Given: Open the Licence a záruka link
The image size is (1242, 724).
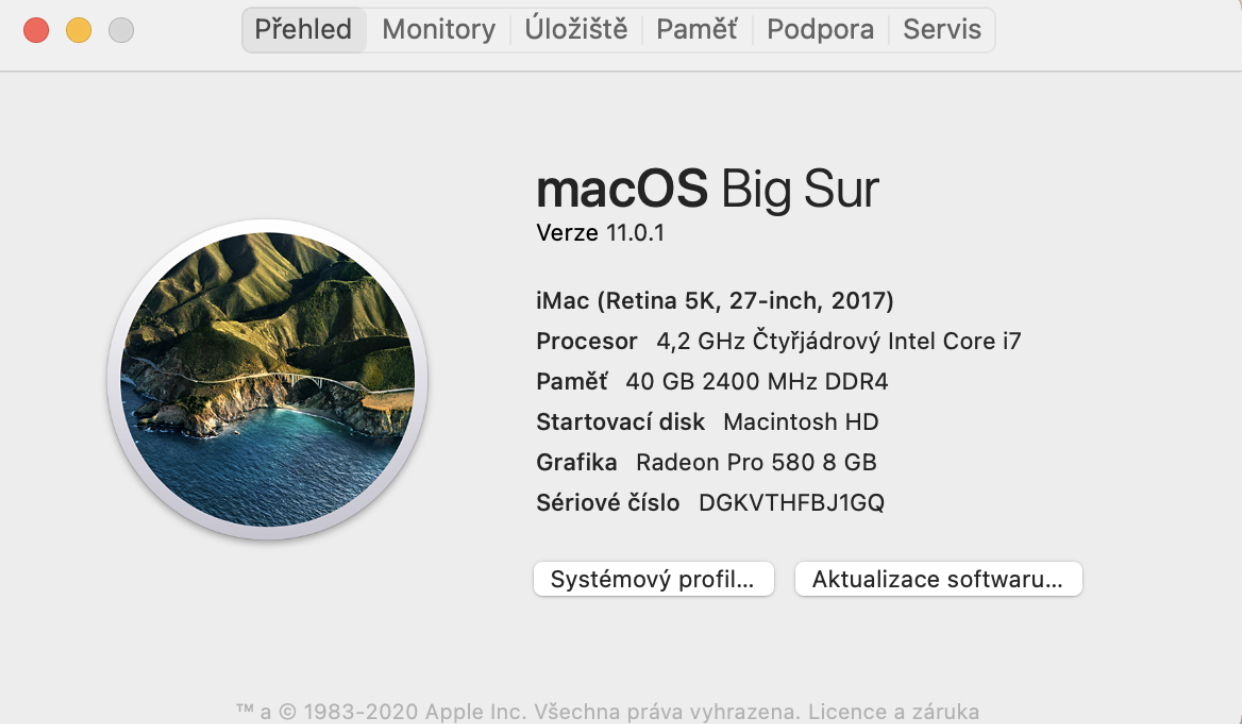Looking at the screenshot, I should click(892, 712).
